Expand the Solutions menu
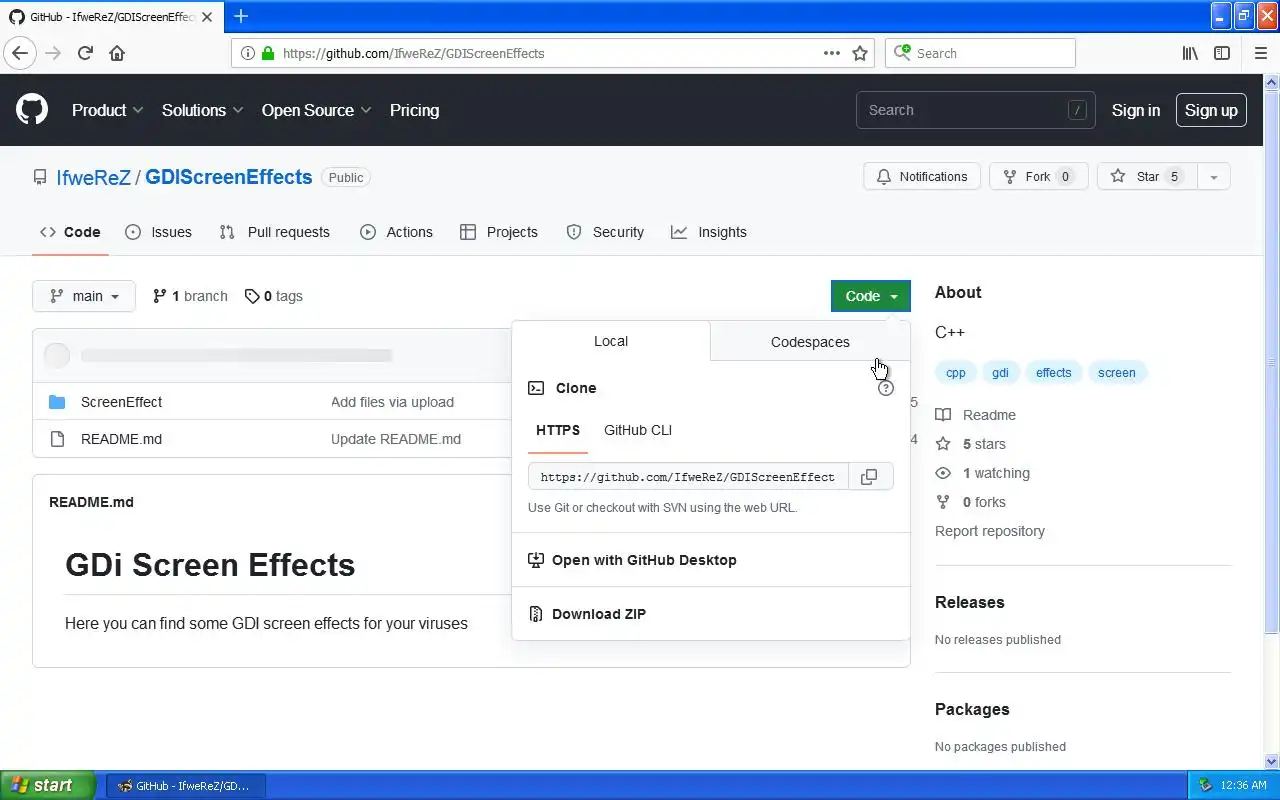The image size is (1280, 800). pyautogui.click(x=202, y=110)
